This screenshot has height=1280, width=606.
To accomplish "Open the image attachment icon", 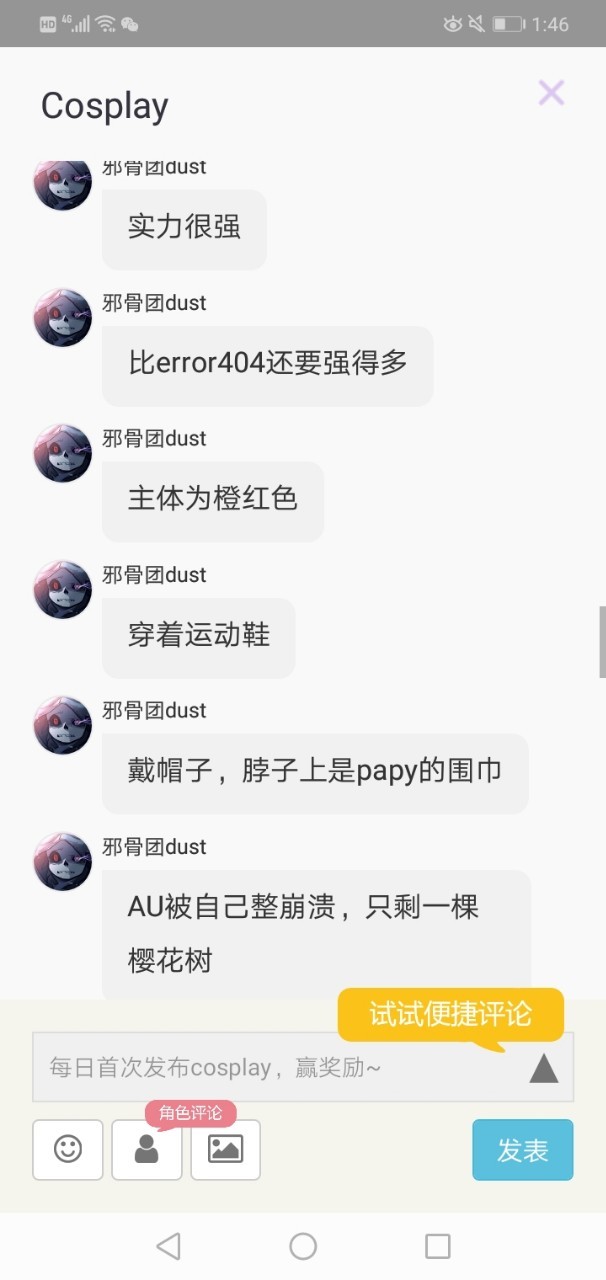I will click(226, 1150).
